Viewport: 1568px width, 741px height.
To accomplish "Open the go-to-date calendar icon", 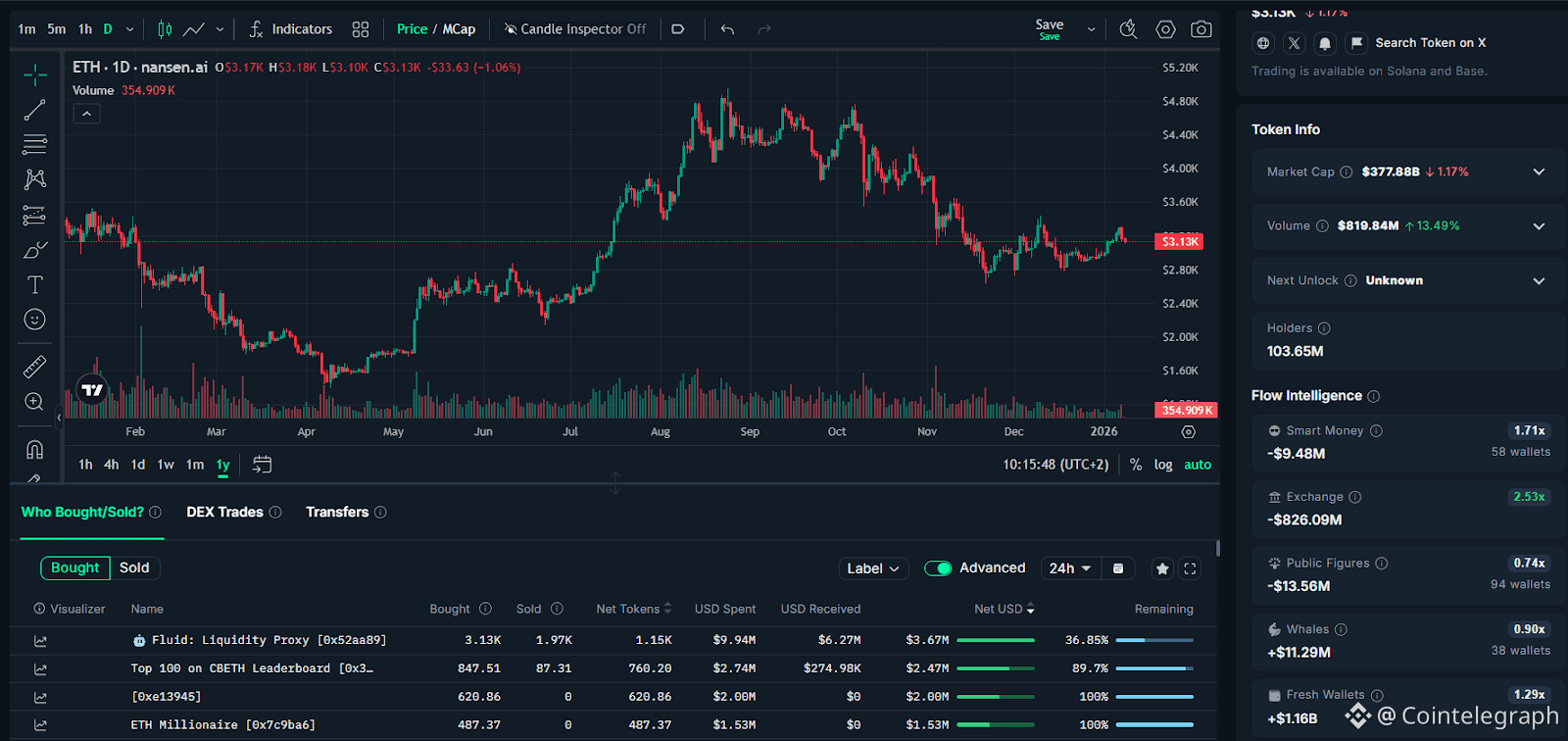I will coord(262,465).
